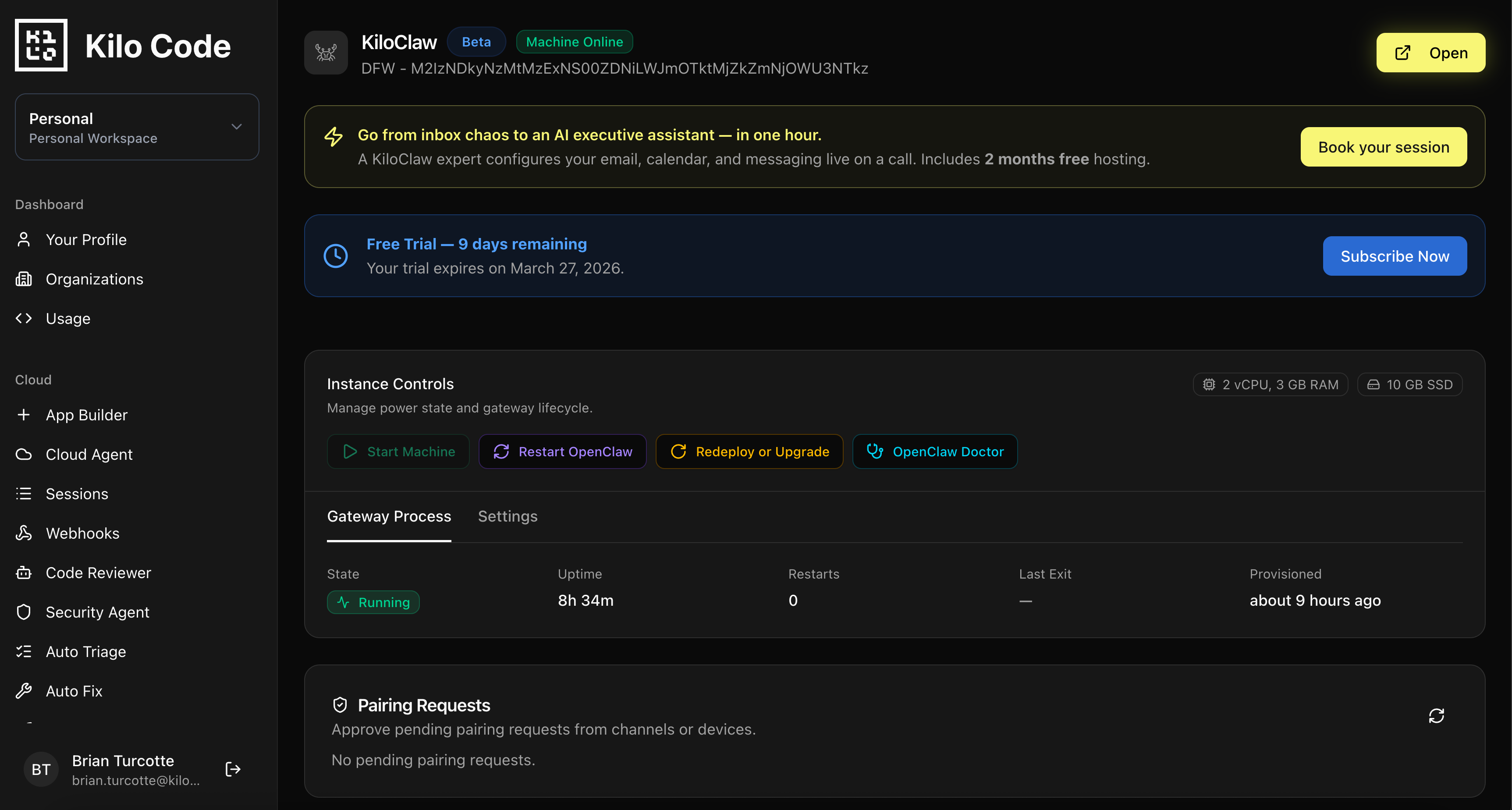Screen dimensions: 1512x810
Task: Open the Security Agent shield item
Action: pyautogui.click(x=97, y=611)
